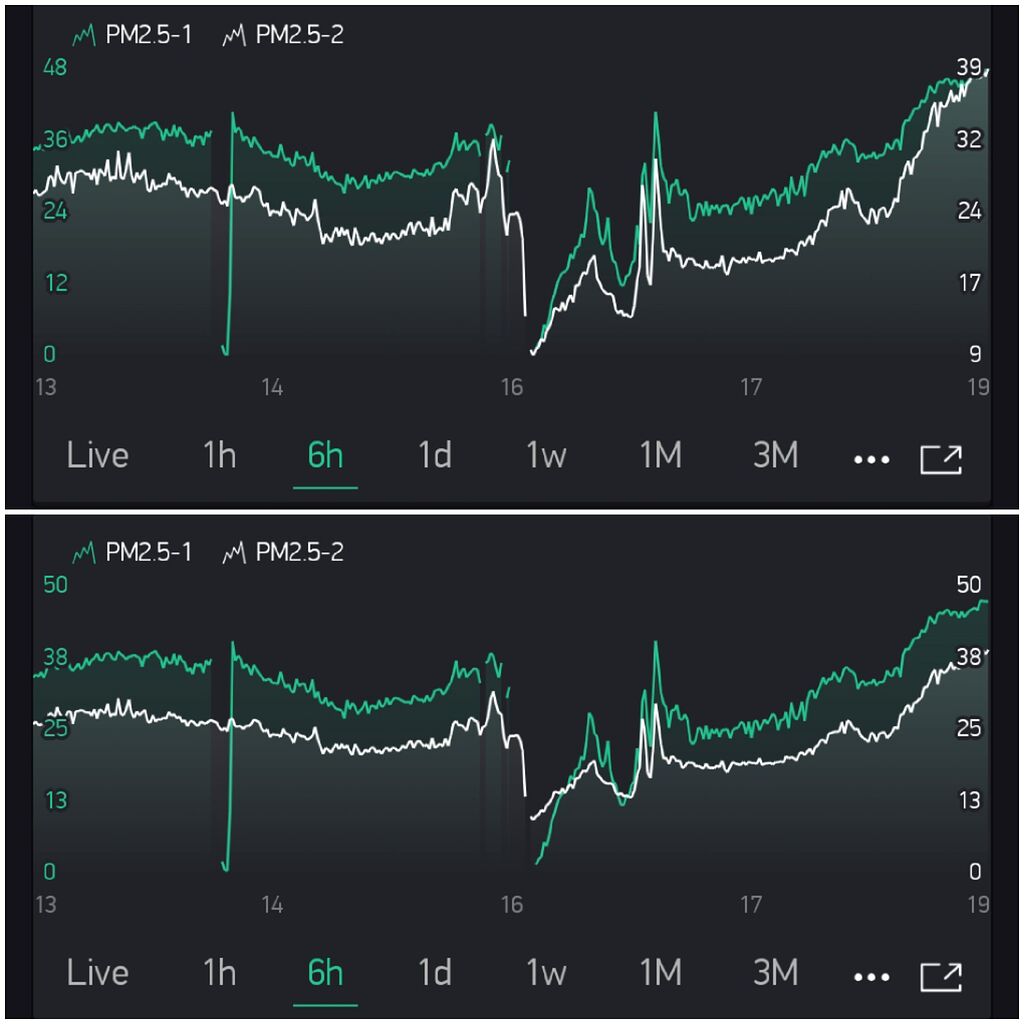Open the expand chart icon on bottom panel
1024x1024 pixels.
(941, 972)
